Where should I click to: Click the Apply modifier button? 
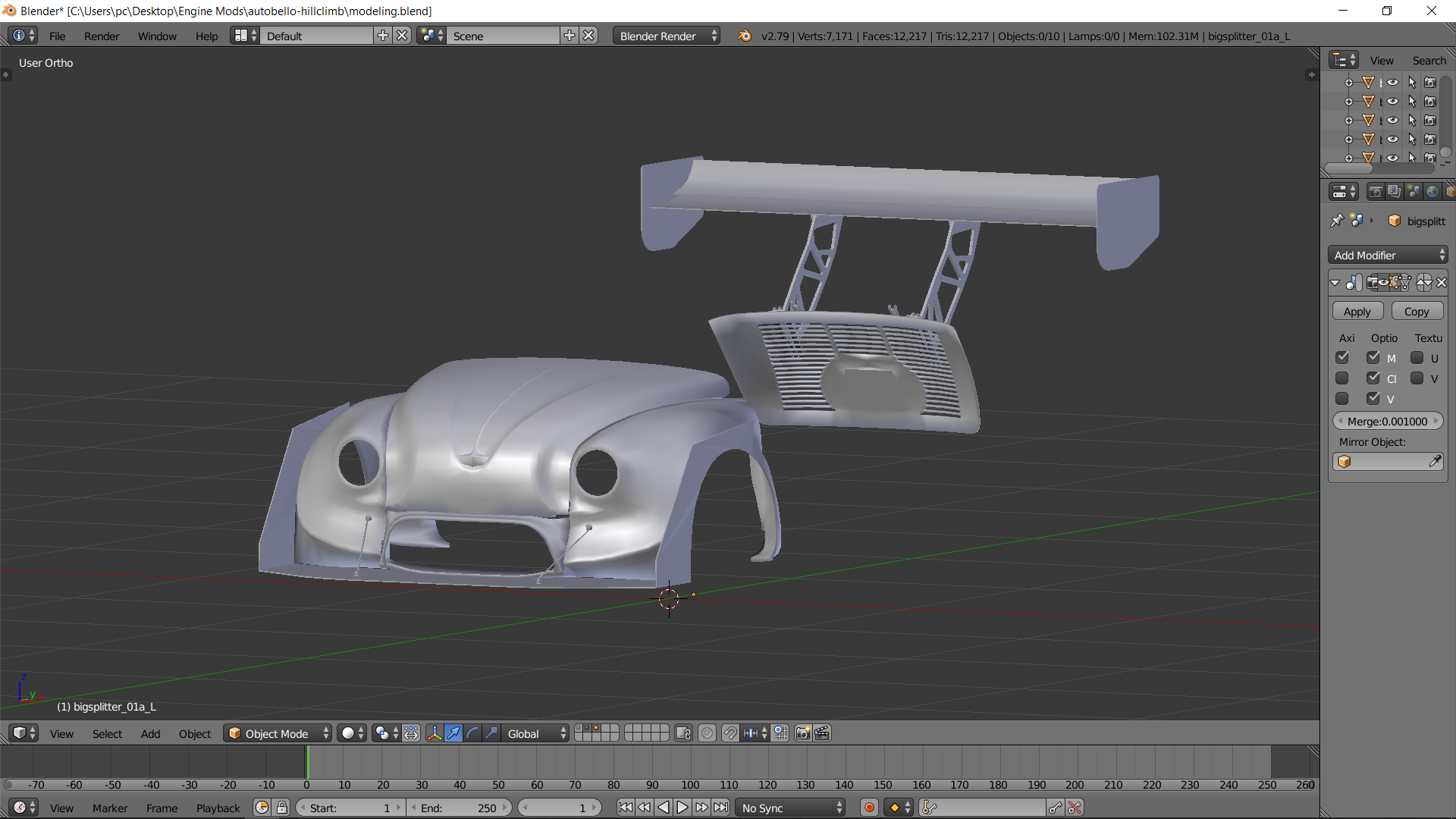[1357, 312]
